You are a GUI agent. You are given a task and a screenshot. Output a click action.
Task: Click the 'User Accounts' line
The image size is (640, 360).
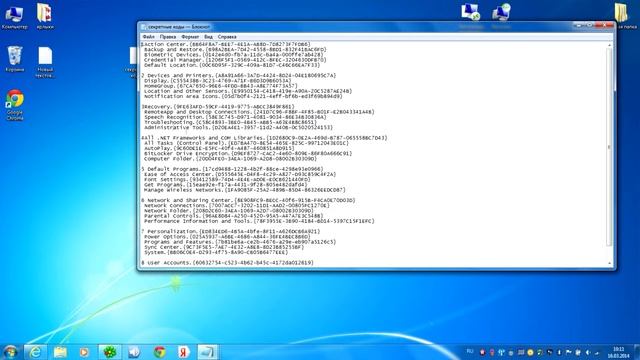[227, 263]
